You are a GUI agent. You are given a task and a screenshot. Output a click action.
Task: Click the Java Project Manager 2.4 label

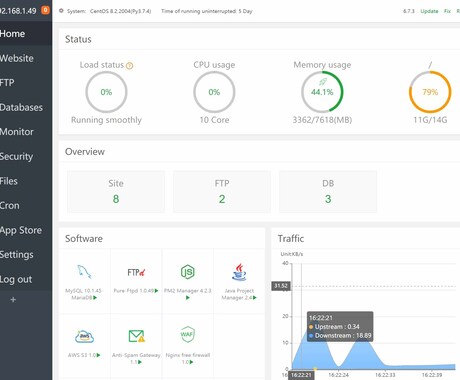[x=239, y=294]
